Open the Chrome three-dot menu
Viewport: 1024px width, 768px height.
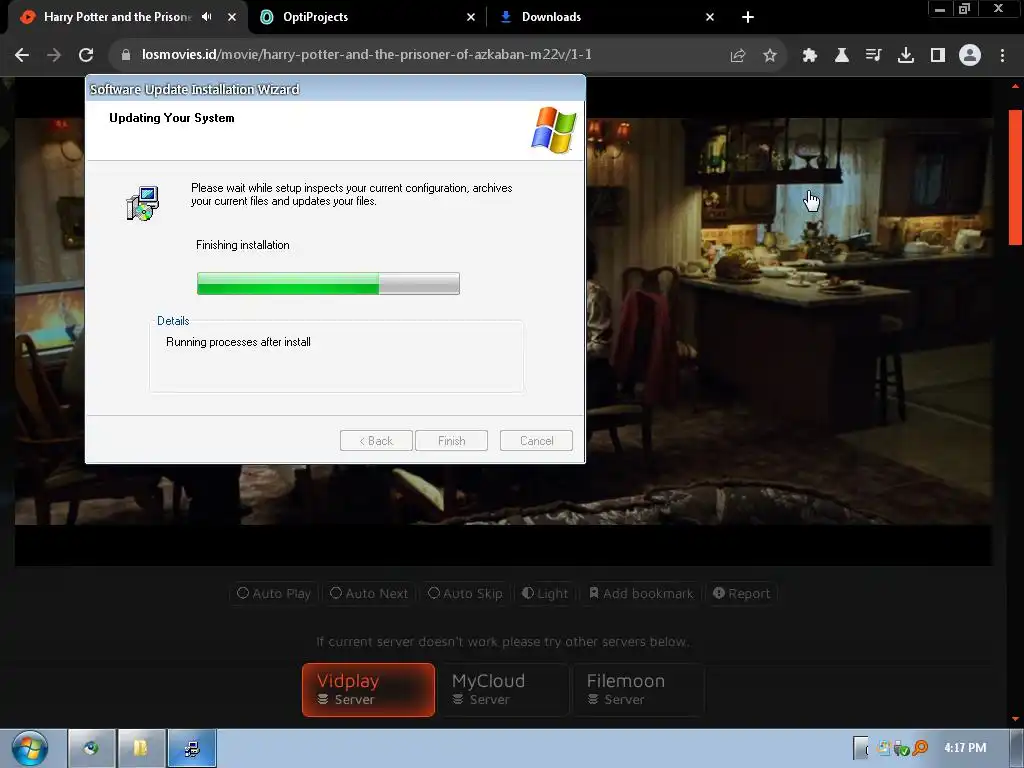1002,55
